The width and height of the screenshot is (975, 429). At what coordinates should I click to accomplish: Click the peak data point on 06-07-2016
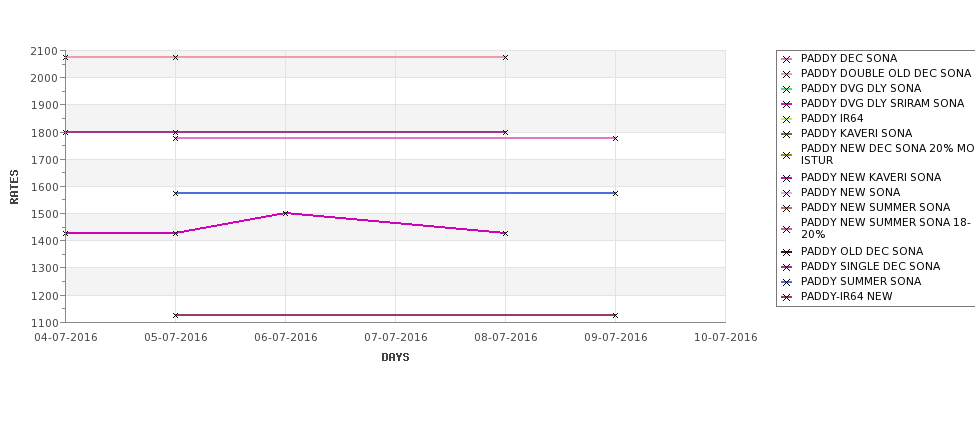click(x=285, y=213)
